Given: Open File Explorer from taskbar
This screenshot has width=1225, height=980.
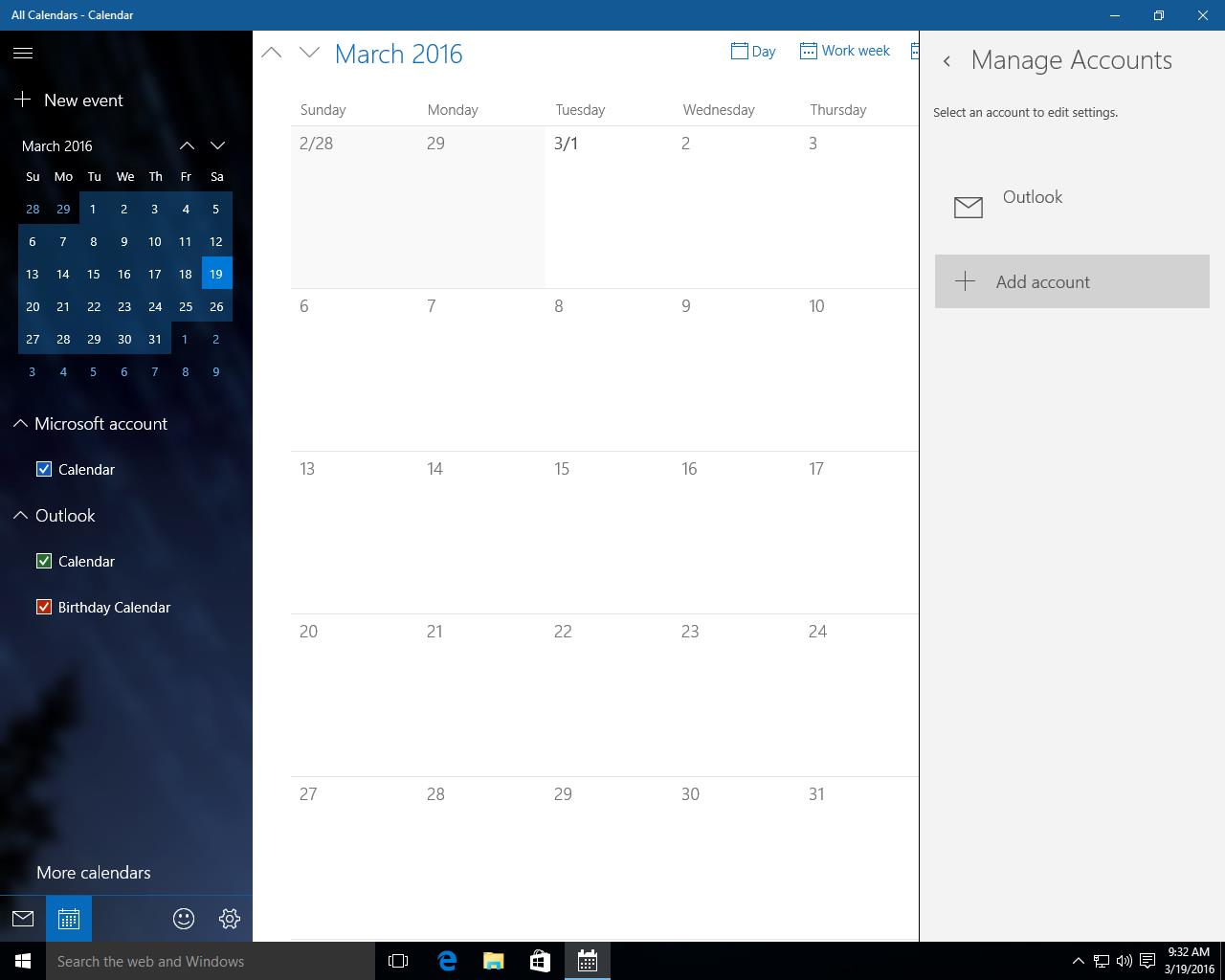Looking at the screenshot, I should click(x=494, y=961).
